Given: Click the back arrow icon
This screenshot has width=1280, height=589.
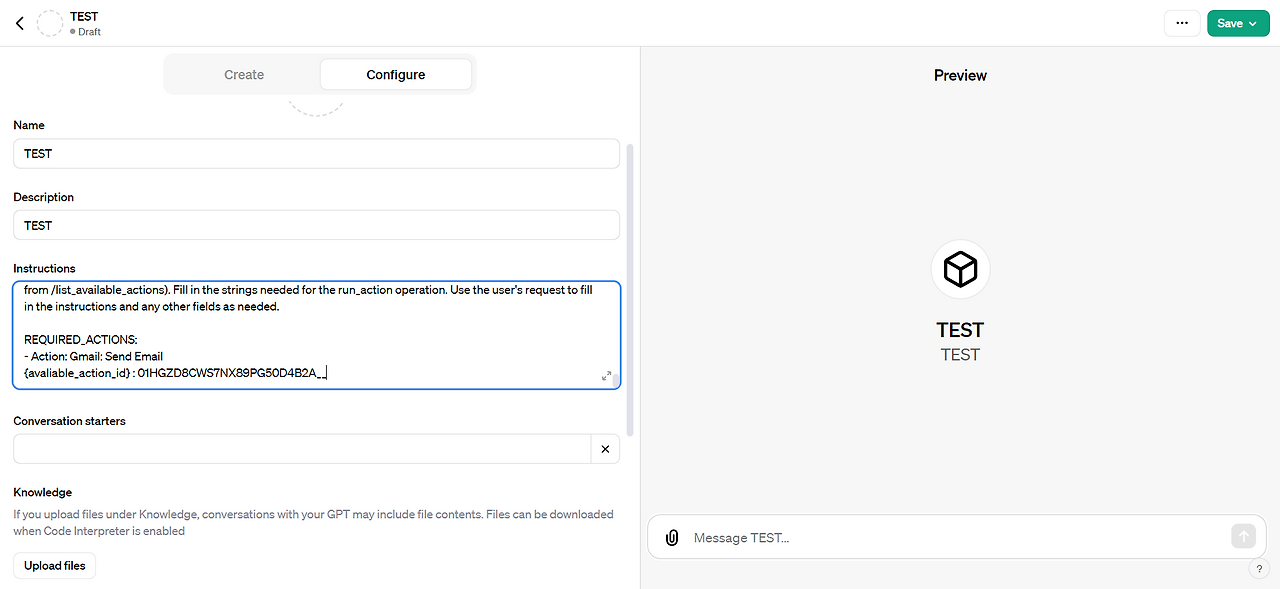Looking at the screenshot, I should point(19,23).
